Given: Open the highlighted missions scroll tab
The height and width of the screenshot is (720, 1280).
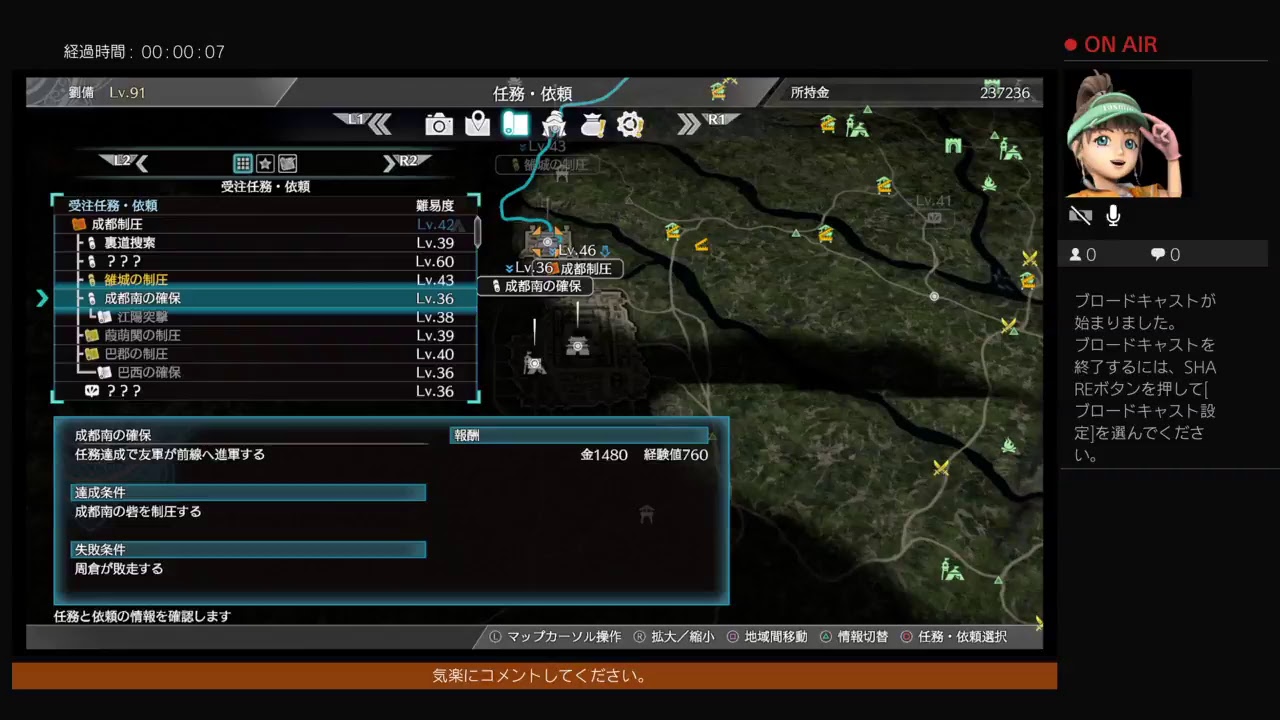Looking at the screenshot, I should (x=515, y=124).
